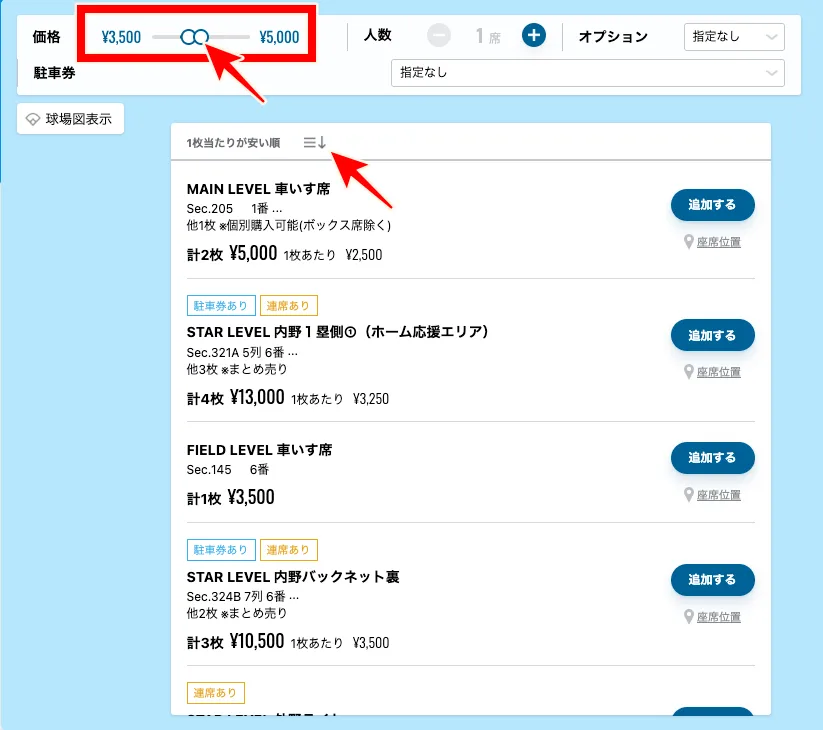Screen dimensions: 823x730
Task: Add MAIN LEVEL 車いす席 ticket
Action: coord(712,205)
